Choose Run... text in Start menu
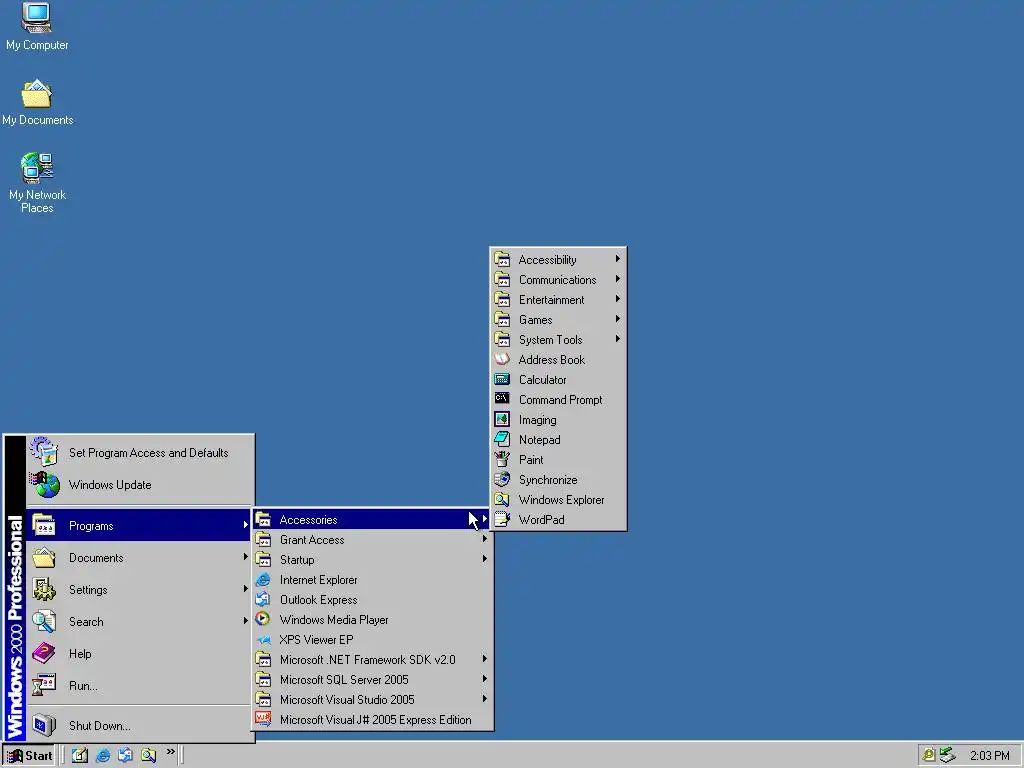Viewport: 1024px width, 768px height. pos(83,686)
